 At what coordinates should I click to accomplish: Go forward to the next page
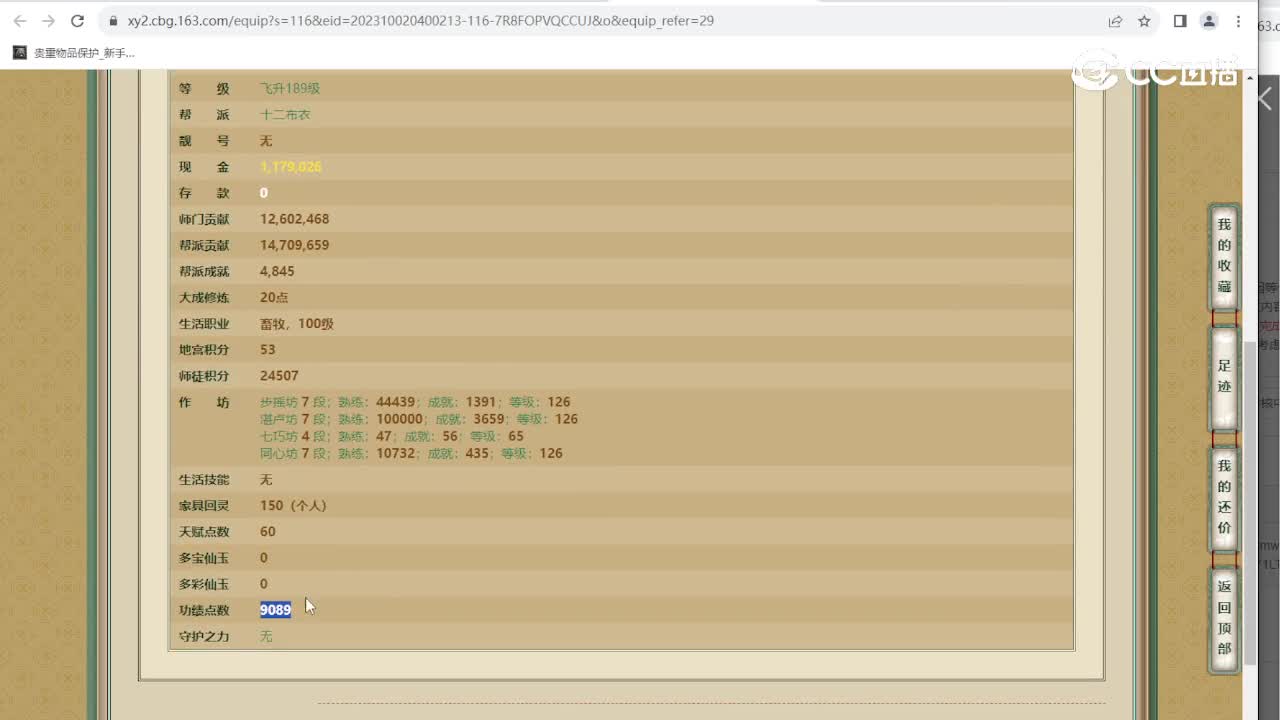(48, 20)
